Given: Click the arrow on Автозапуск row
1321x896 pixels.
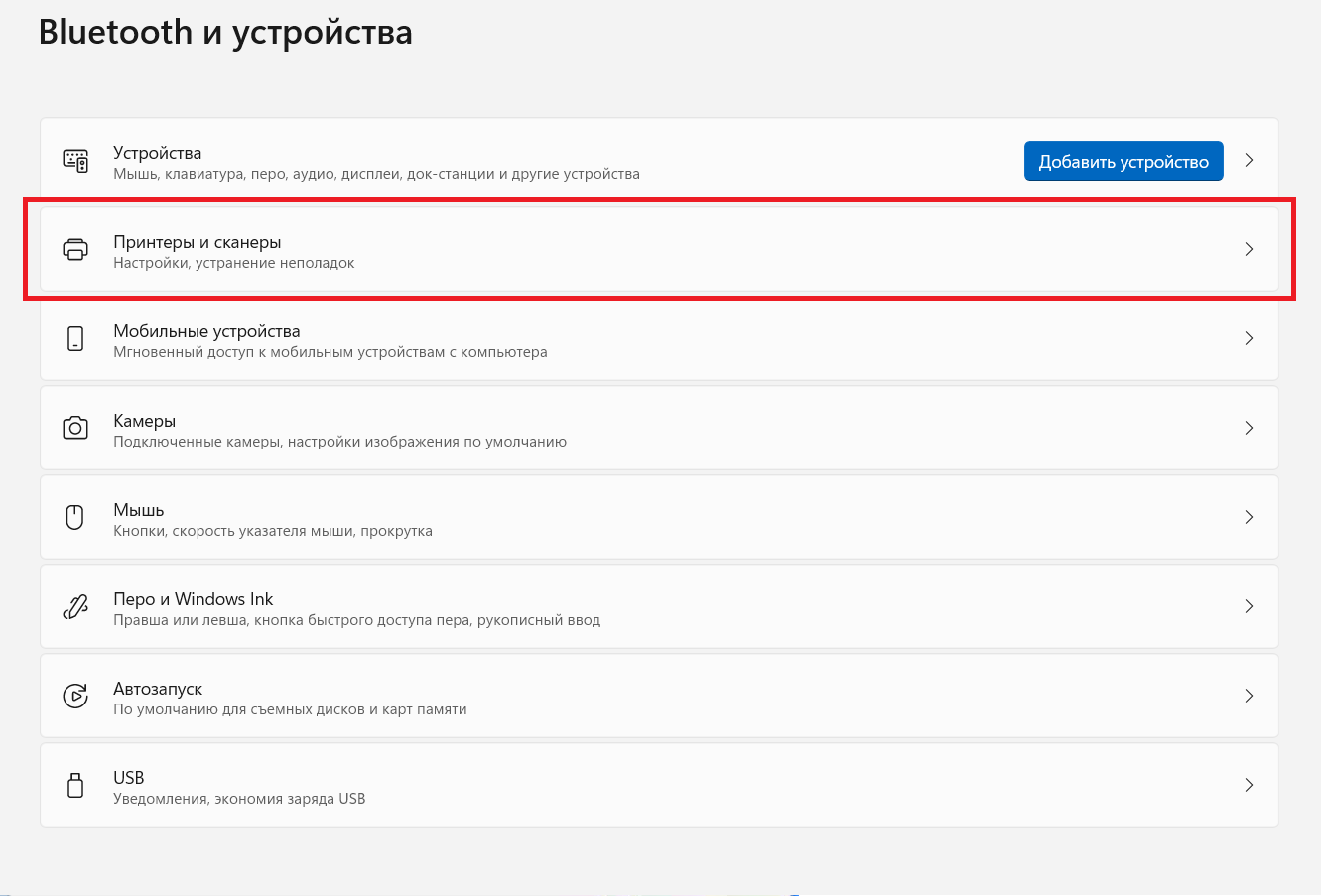Looking at the screenshot, I should [1249, 696].
